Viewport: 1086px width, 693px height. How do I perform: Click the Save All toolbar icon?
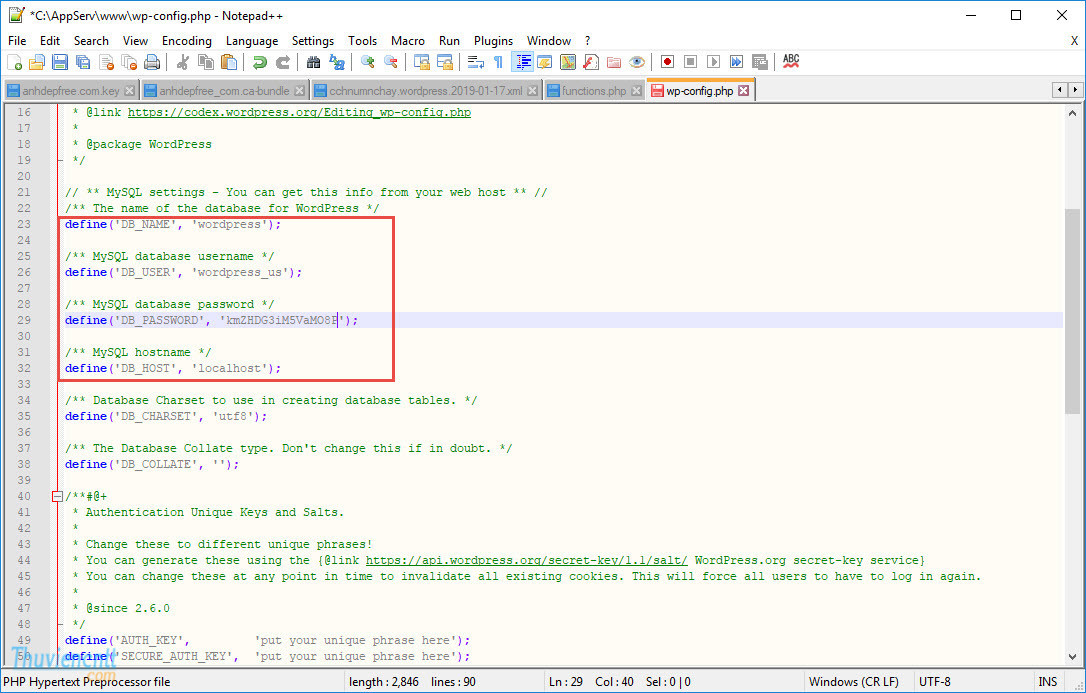tap(83, 62)
